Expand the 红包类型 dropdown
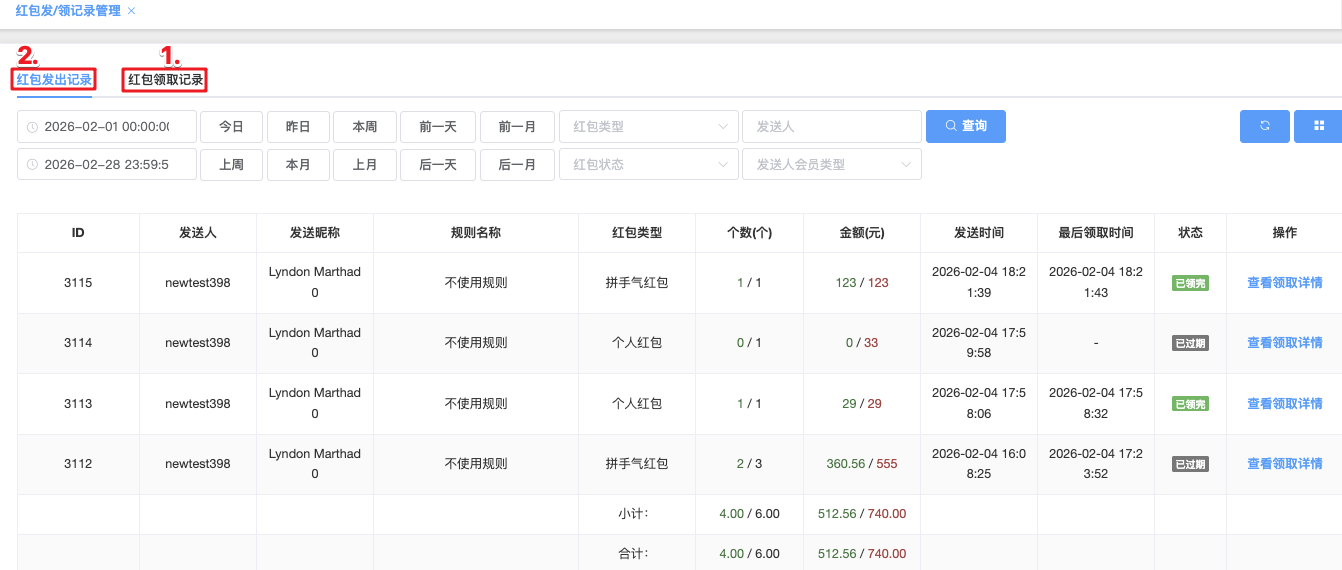 pos(648,127)
